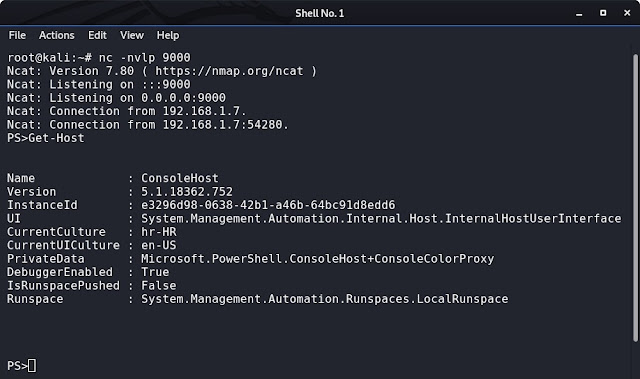
Task: Click the Version value 5.1.18362.752
Action: (187, 192)
